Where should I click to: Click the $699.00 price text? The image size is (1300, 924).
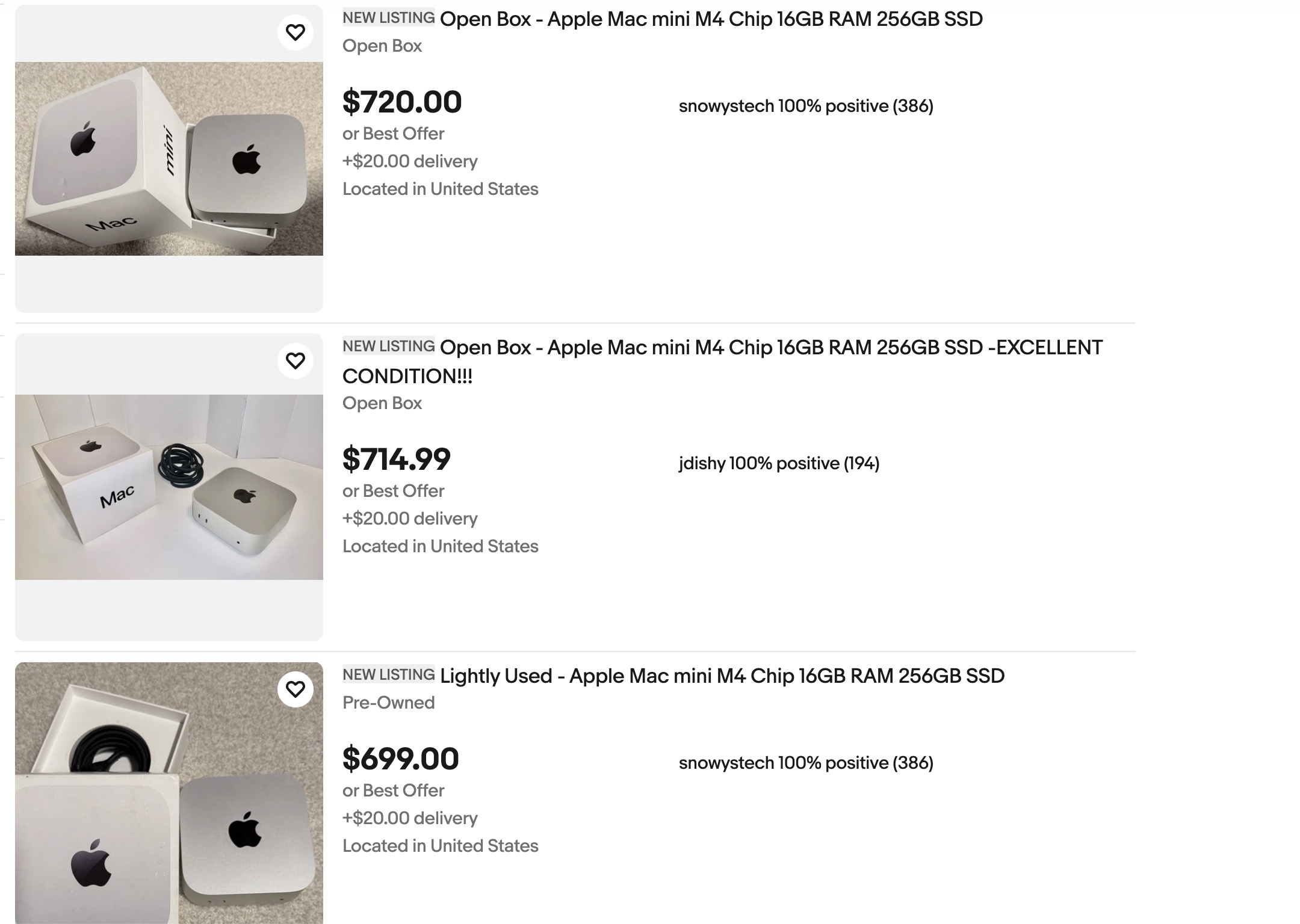400,760
